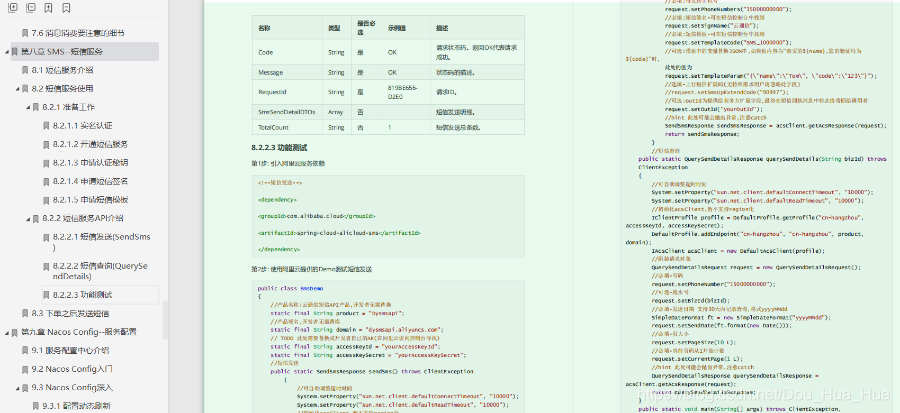Click the plain bookmark icon in the bookmark toolbar
900x413 pixels.
pyautogui.click(x=67, y=8)
